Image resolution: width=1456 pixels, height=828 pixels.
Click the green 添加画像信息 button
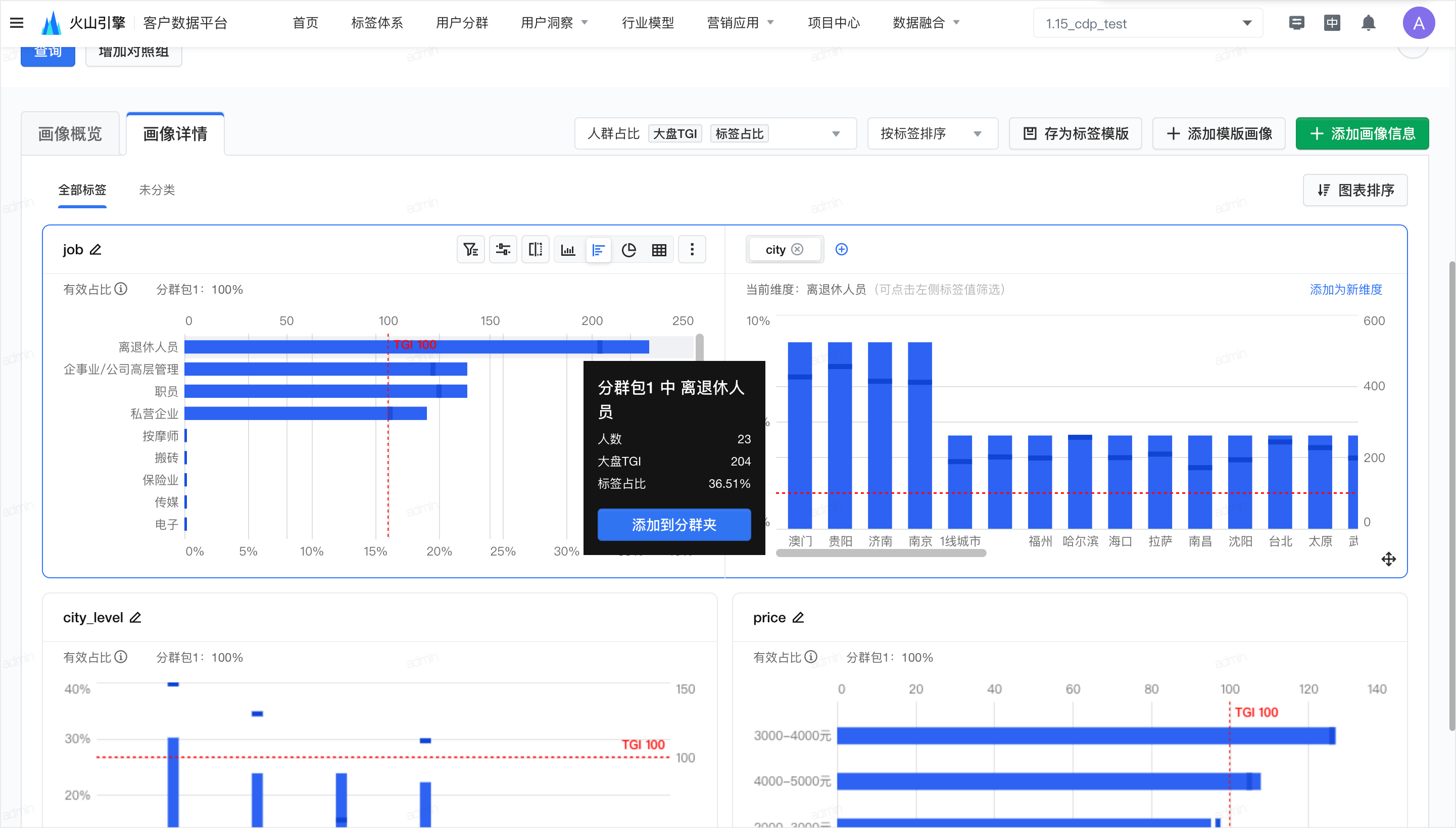click(x=1362, y=133)
